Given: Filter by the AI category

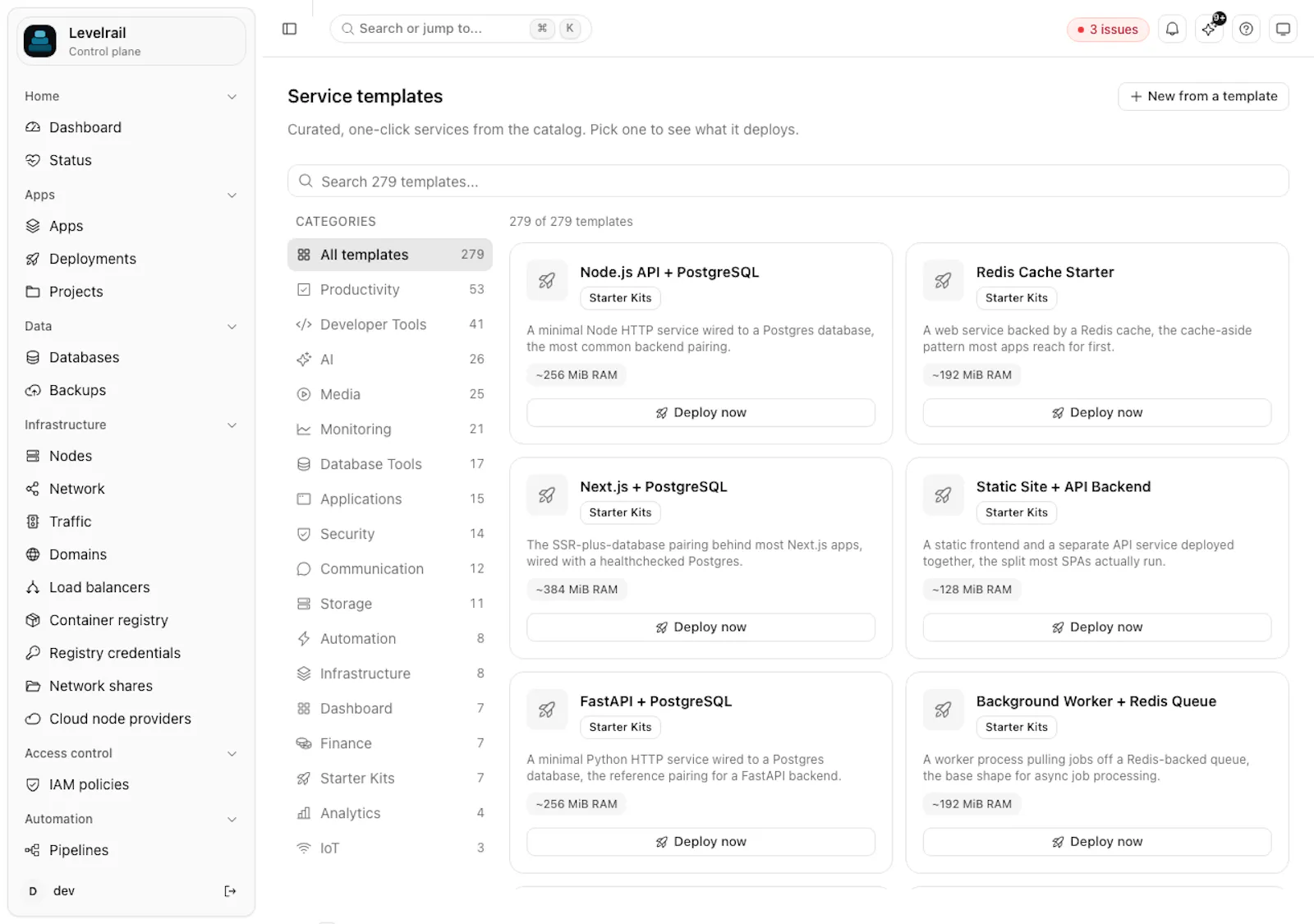Looking at the screenshot, I should 390,360.
